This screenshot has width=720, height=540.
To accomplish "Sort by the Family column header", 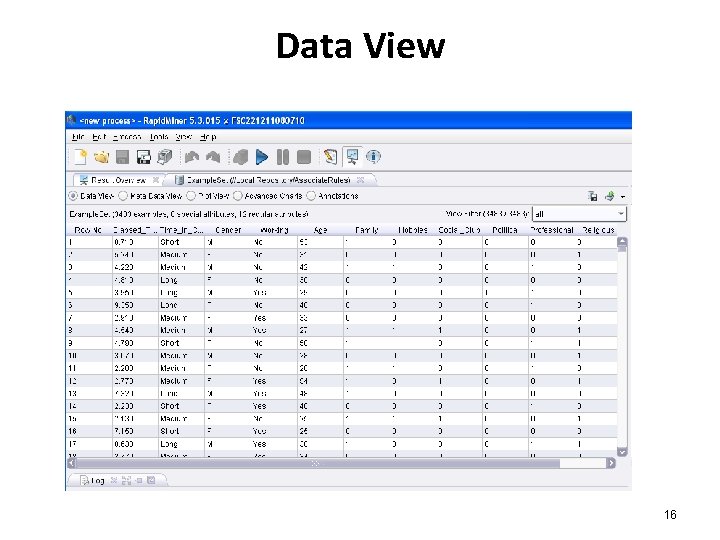I will click(x=366, y=230).
